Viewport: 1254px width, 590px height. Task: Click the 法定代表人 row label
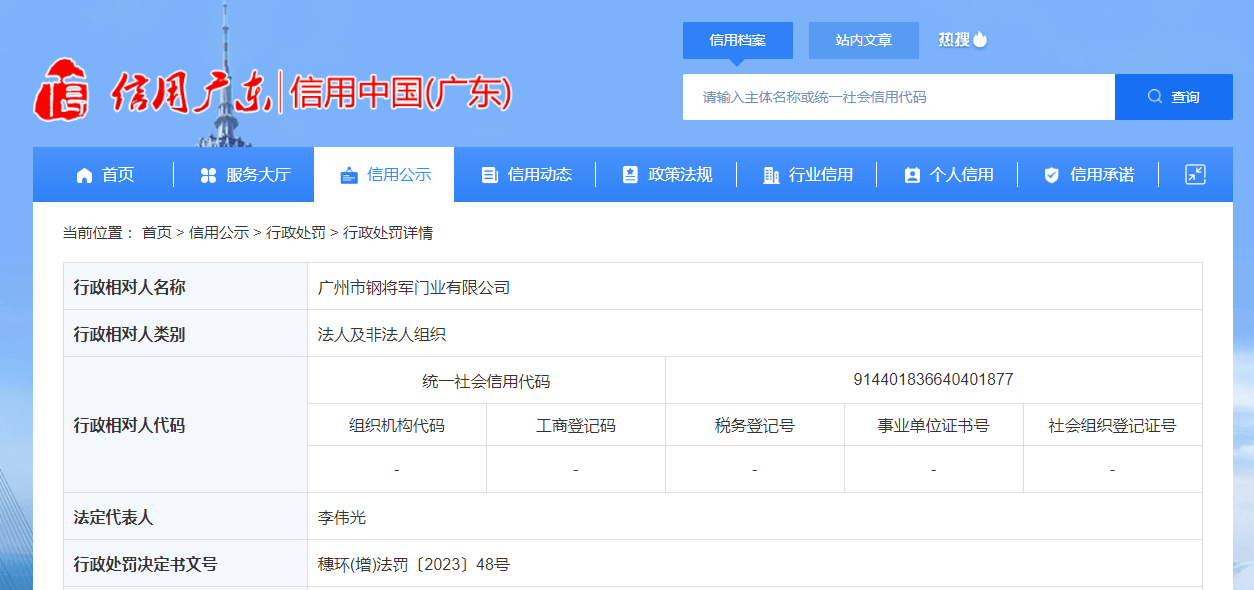pyautogui.click(x=114, y=517)
